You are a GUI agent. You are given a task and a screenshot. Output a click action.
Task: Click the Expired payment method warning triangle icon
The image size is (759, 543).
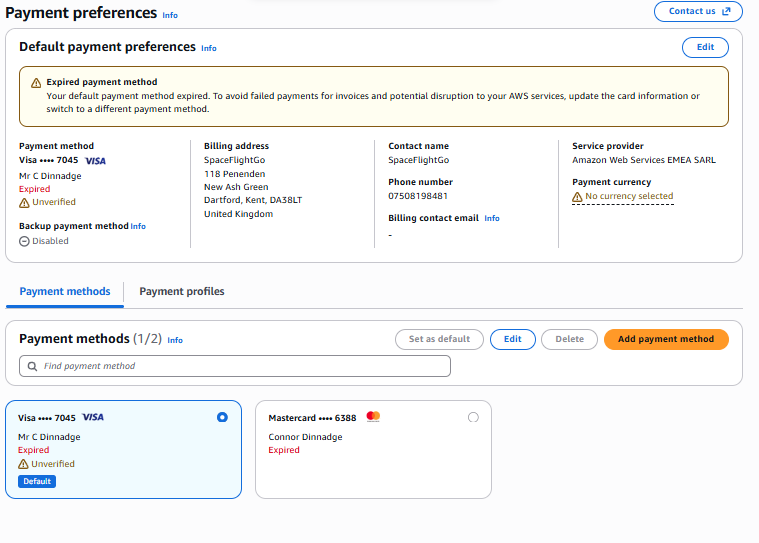click(36, 83)
